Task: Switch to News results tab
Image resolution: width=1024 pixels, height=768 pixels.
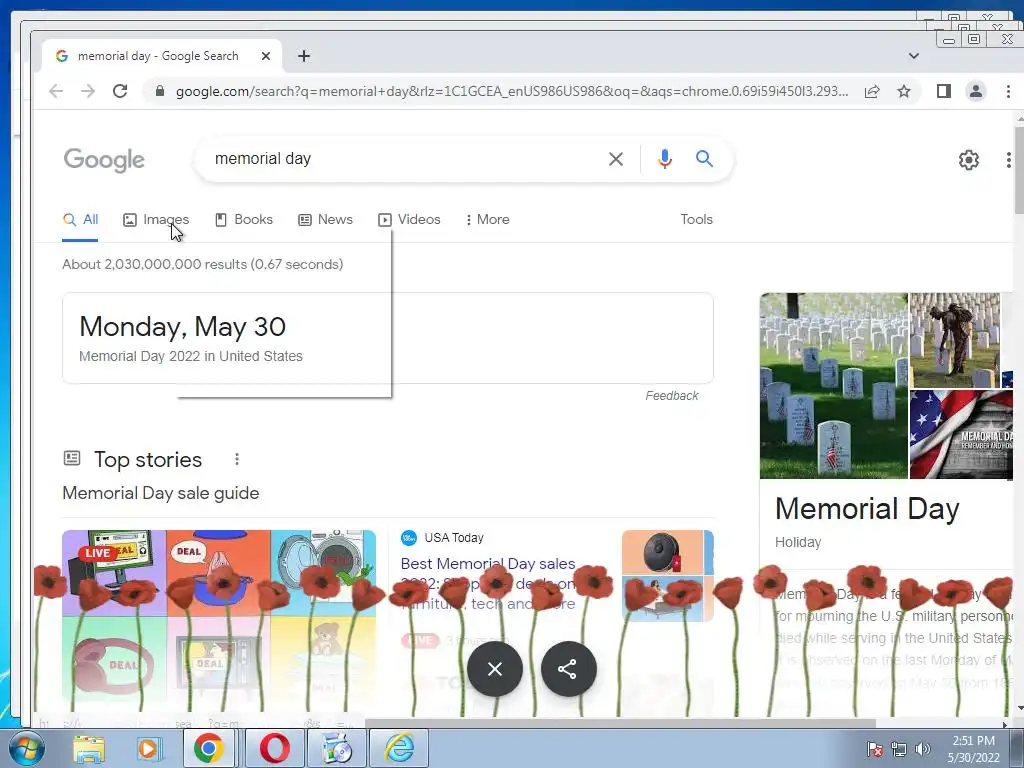Action: 325,219
